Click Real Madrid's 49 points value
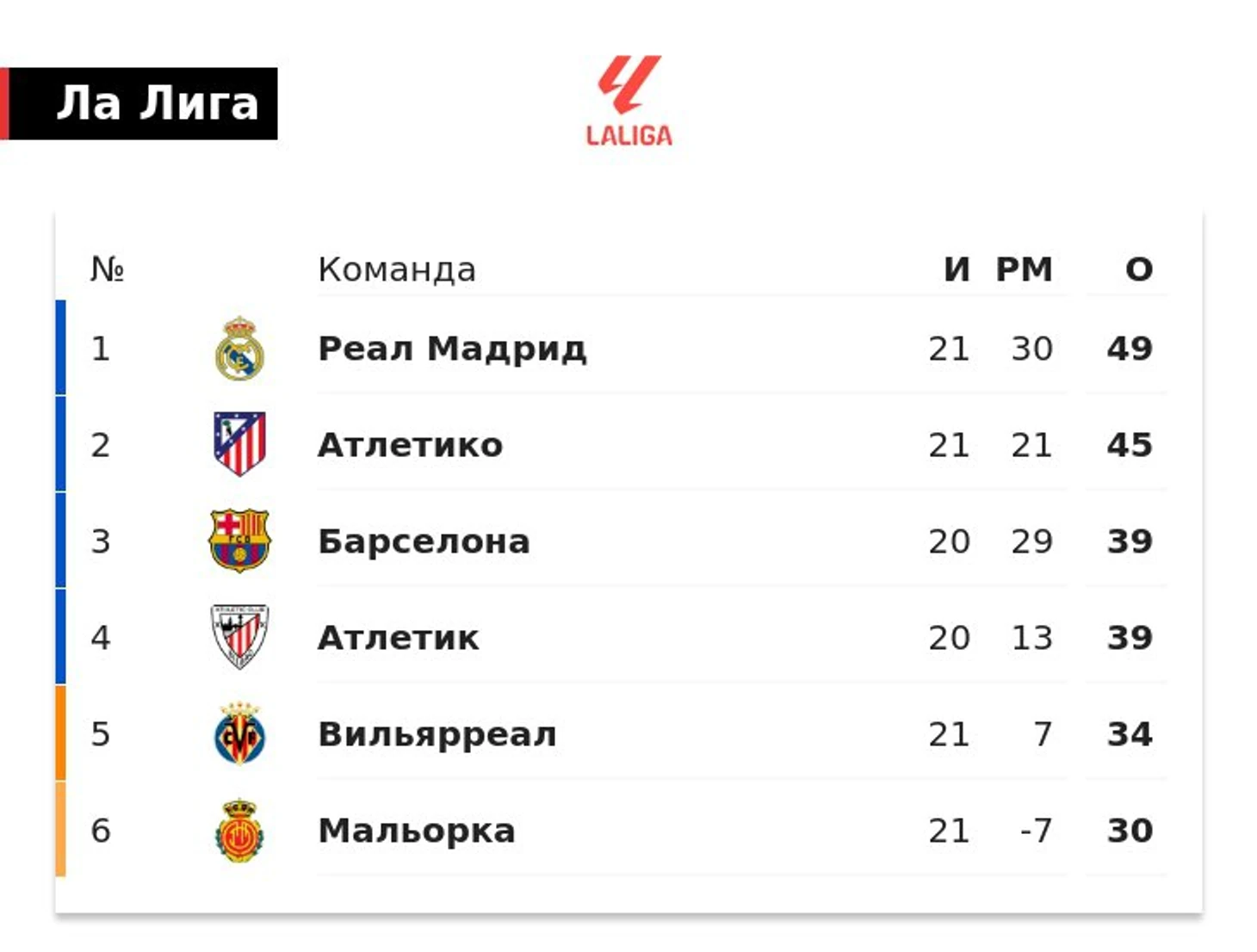The image size is (1257, 952). click(1130, 349)
